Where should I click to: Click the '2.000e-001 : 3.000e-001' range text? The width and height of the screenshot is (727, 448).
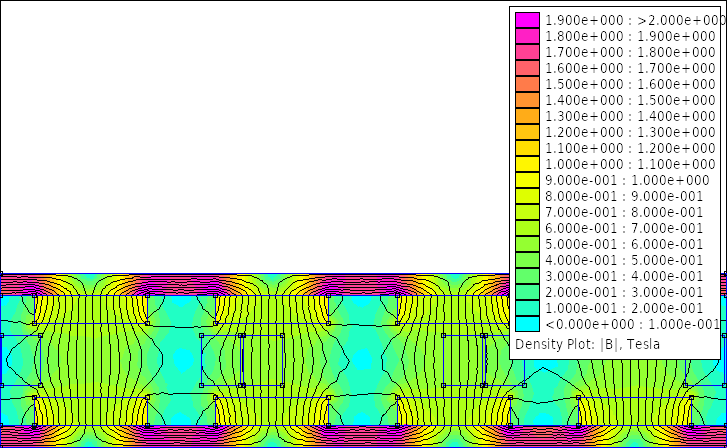point(624,292)
